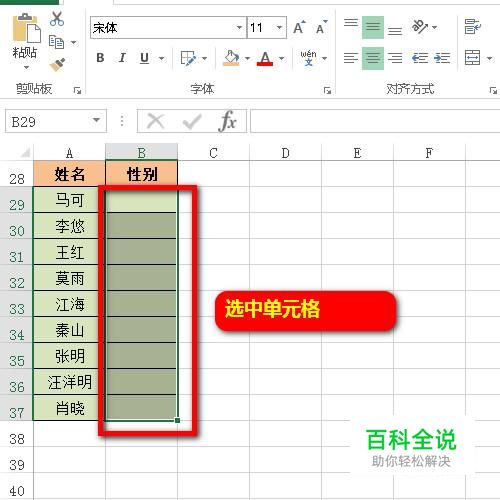Click the text Orientation icon
This screenshot has height=500, width=500.
click(x=420, y=27)
